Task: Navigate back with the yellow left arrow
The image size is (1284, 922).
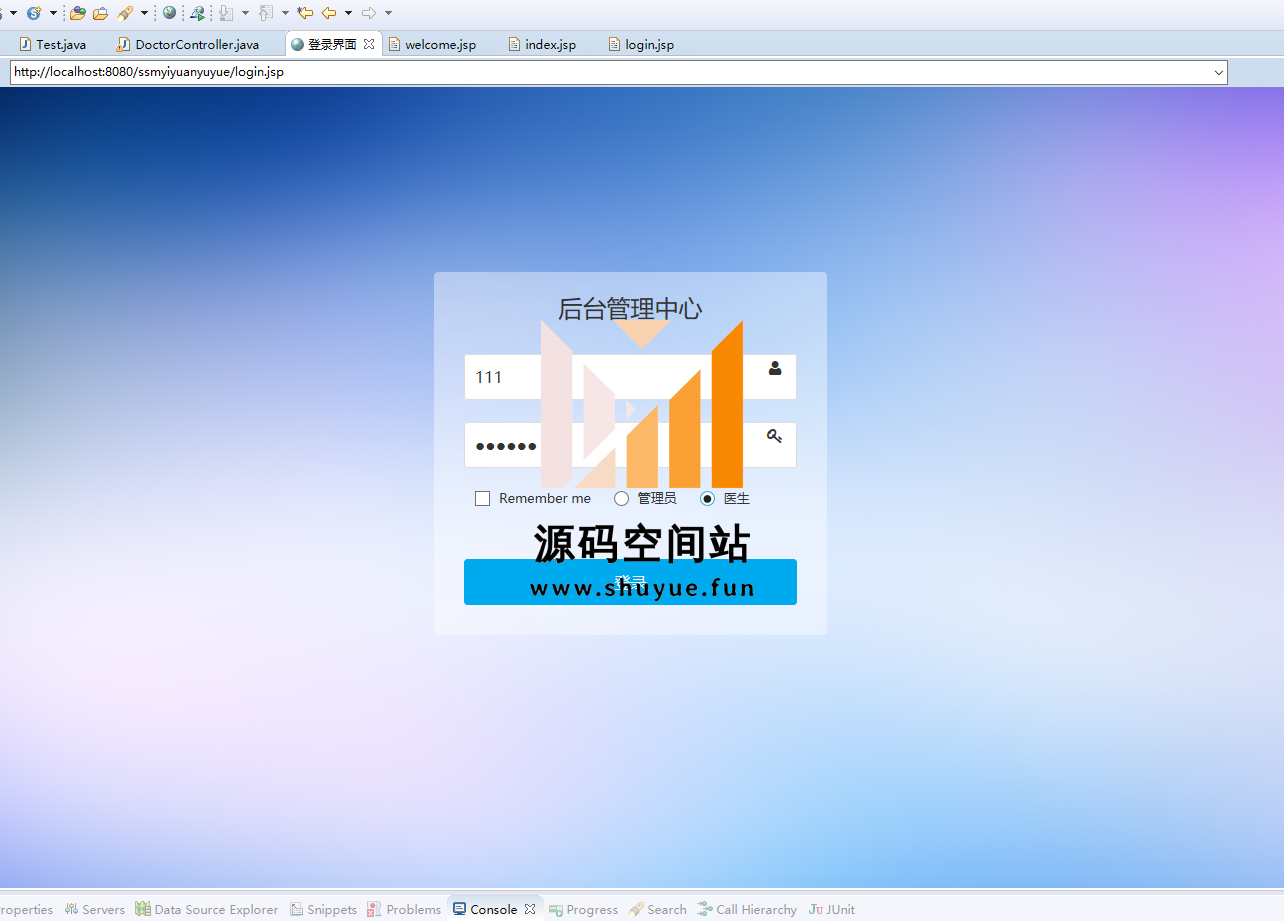Action: (x=328, y=13)
